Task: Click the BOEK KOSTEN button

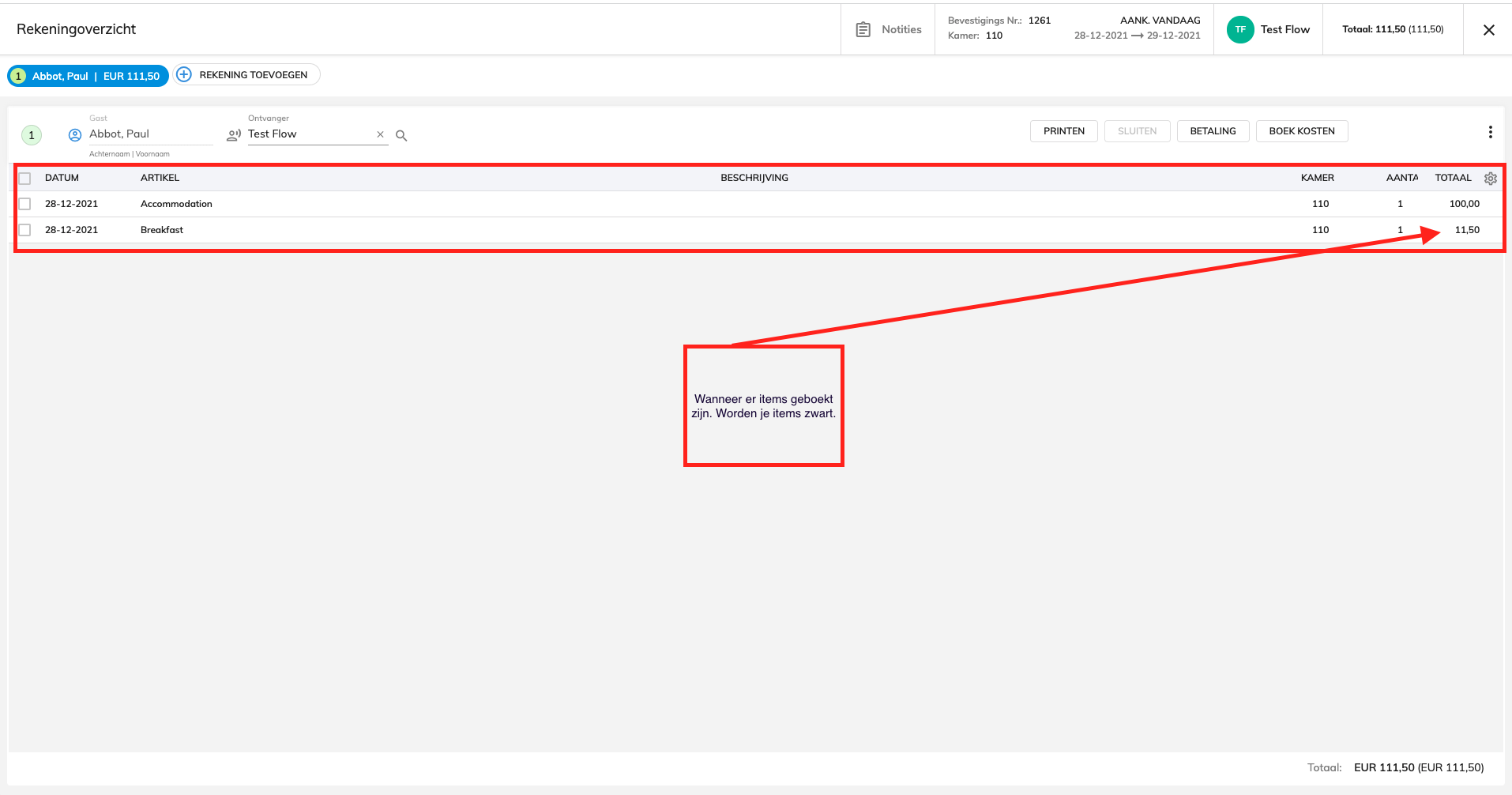Action: [x=1301, y=131]
